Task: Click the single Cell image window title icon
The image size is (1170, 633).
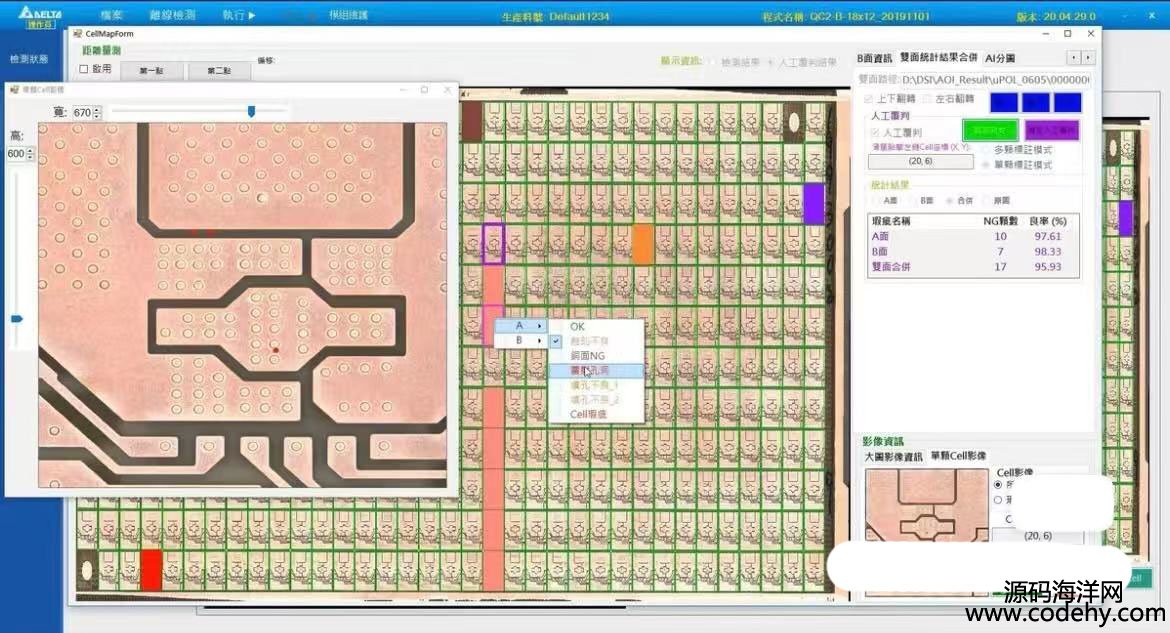Action: coord(13,90)
